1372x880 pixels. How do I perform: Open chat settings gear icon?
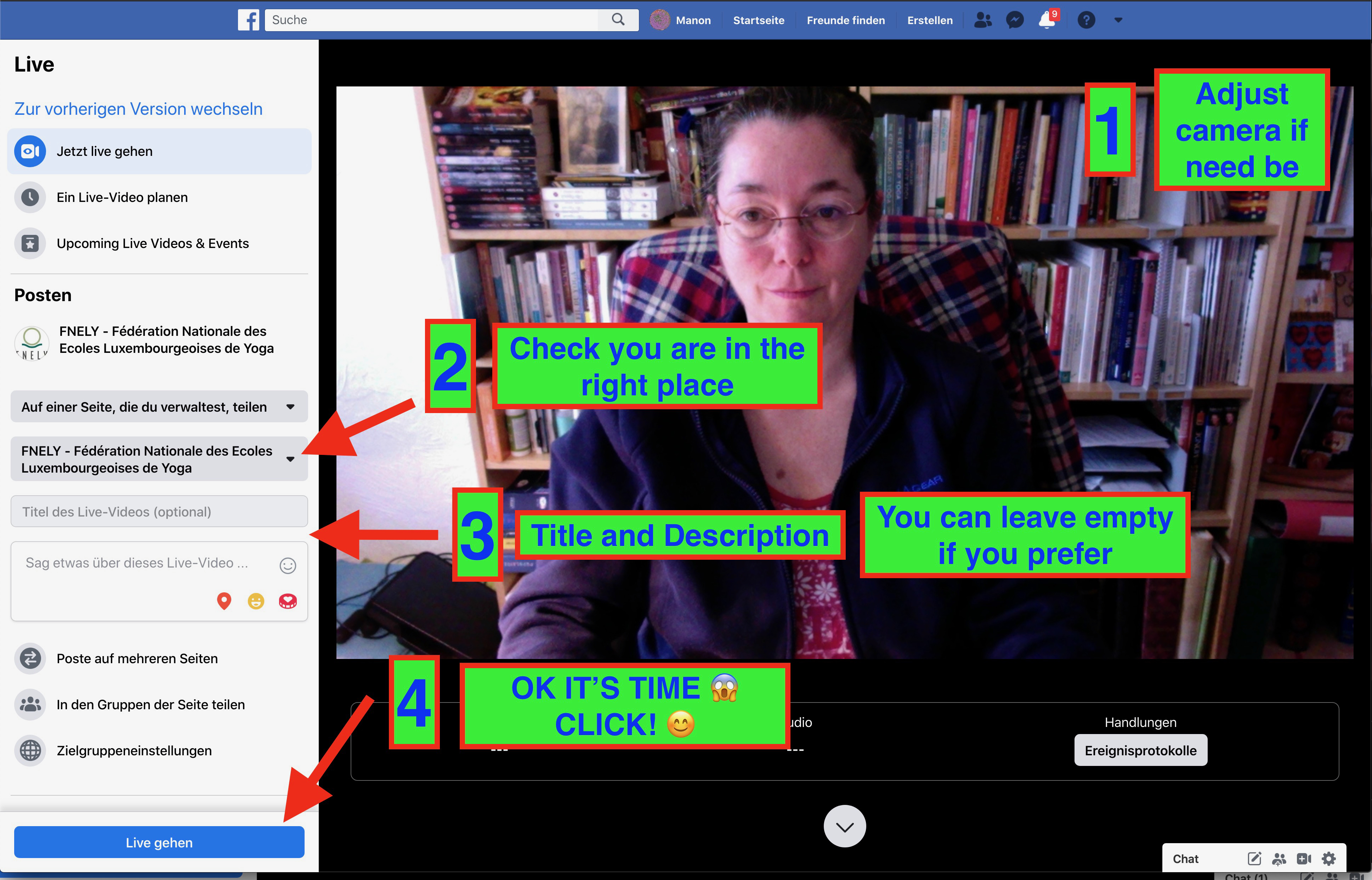coord(1328,858)
